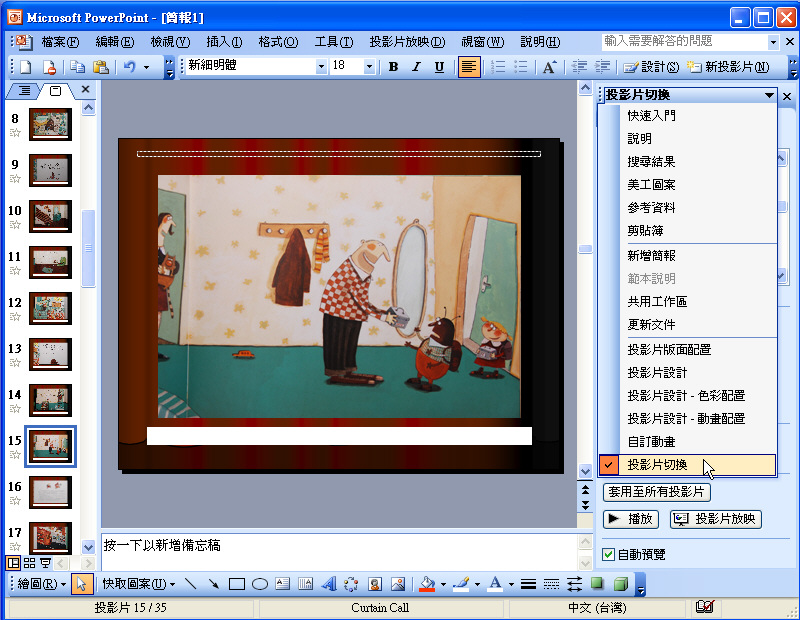Screen dimensions: 800x620
Task: Select slide 16 thumbnail
Action: [x=50, y=492]
